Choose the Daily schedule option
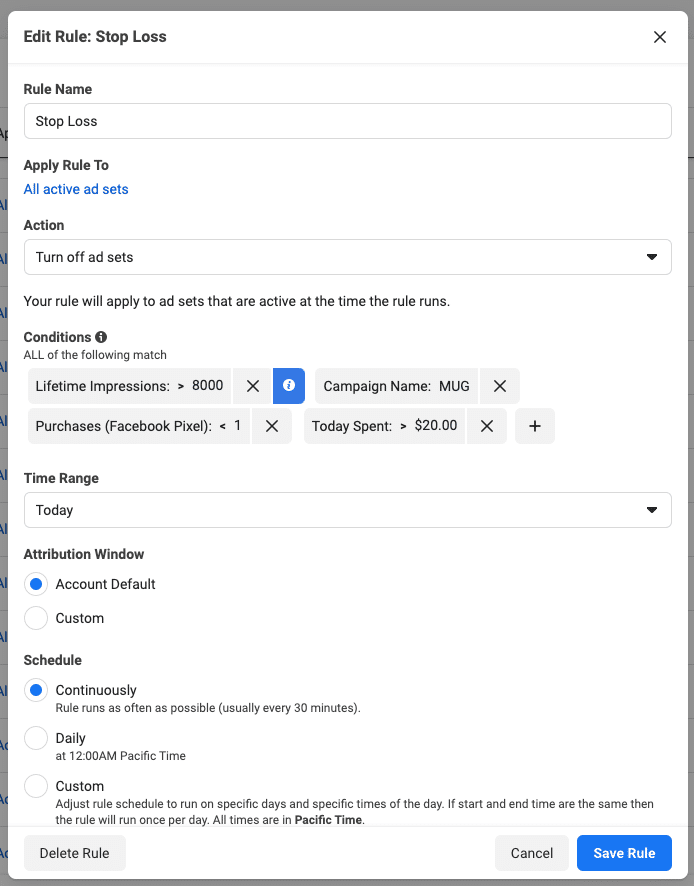Image resolution: width=694 pixels, height=886 pixels. coord(36,738)
